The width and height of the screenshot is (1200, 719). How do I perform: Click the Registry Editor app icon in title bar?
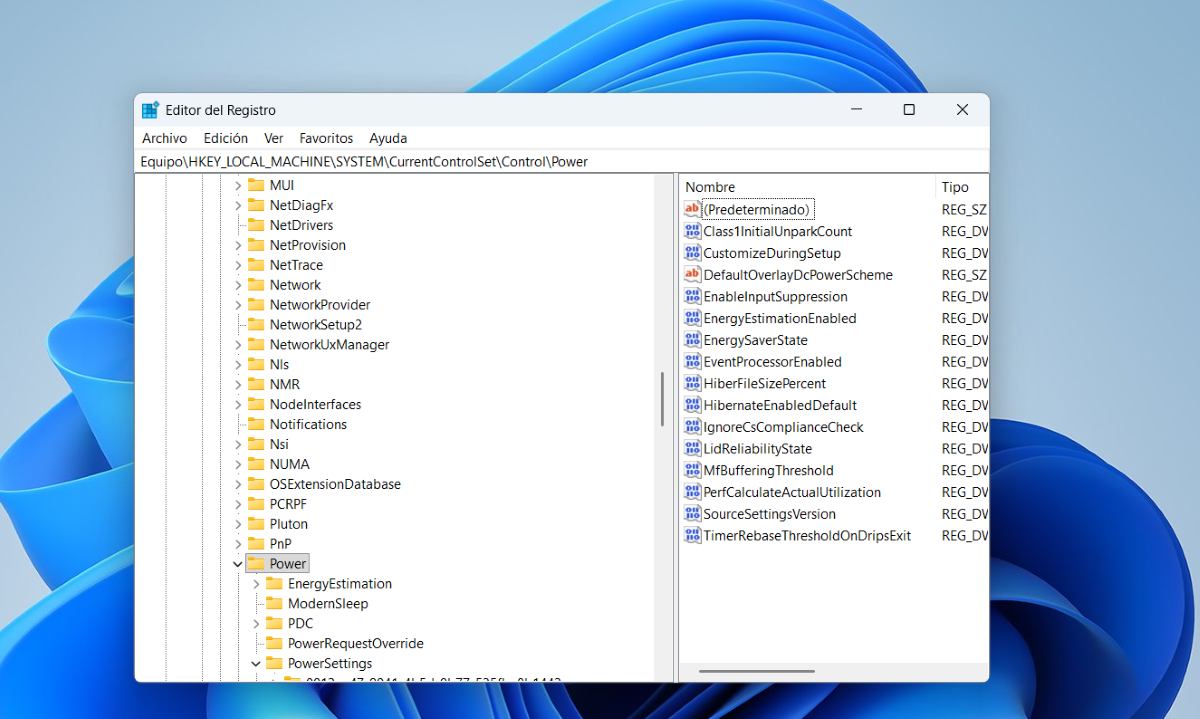151,110
